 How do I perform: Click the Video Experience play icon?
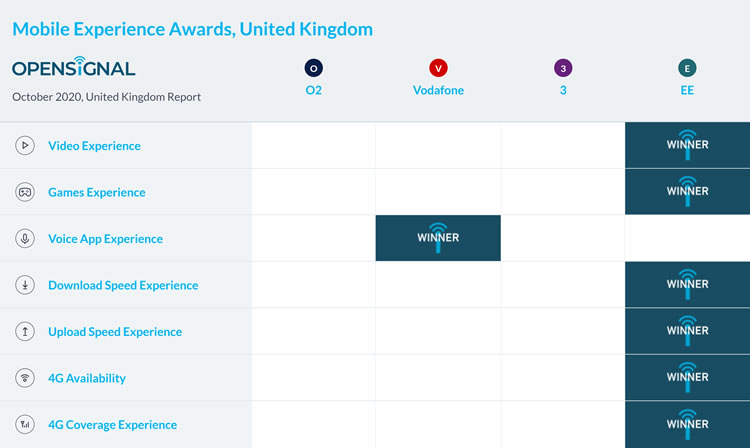click(25, 146)
